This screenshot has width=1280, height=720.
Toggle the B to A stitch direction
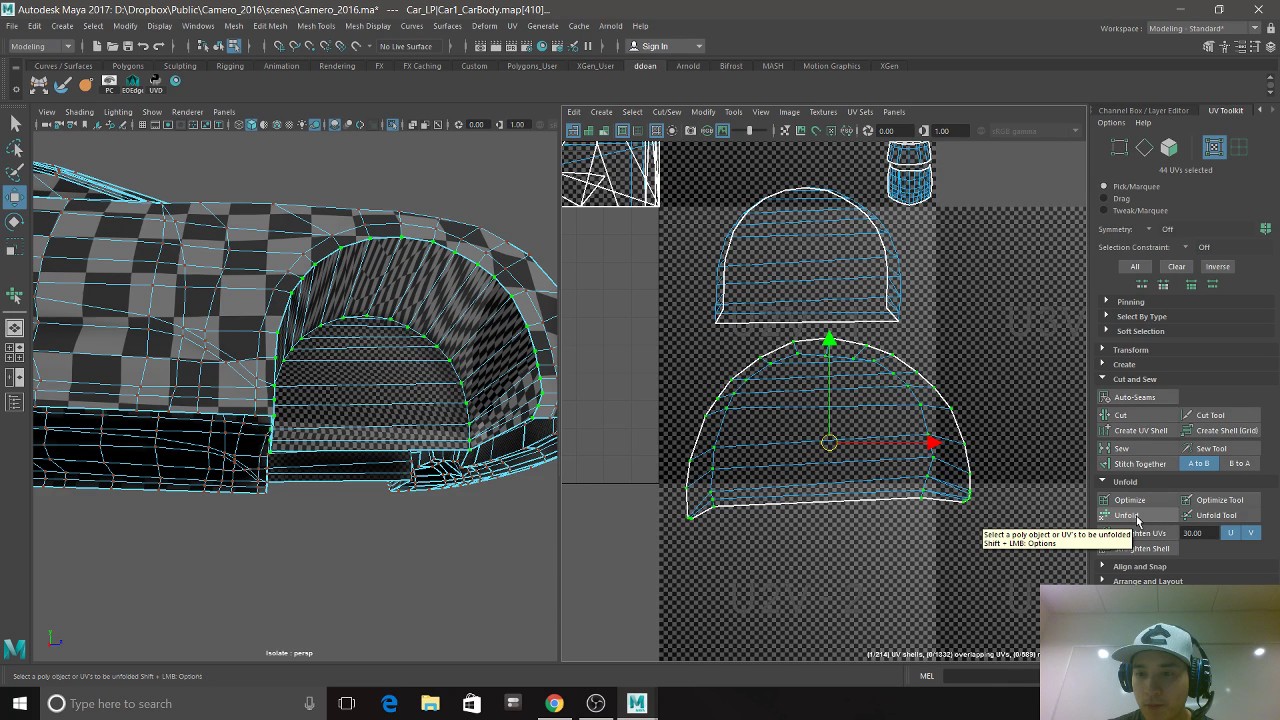tap(1239, 464)
